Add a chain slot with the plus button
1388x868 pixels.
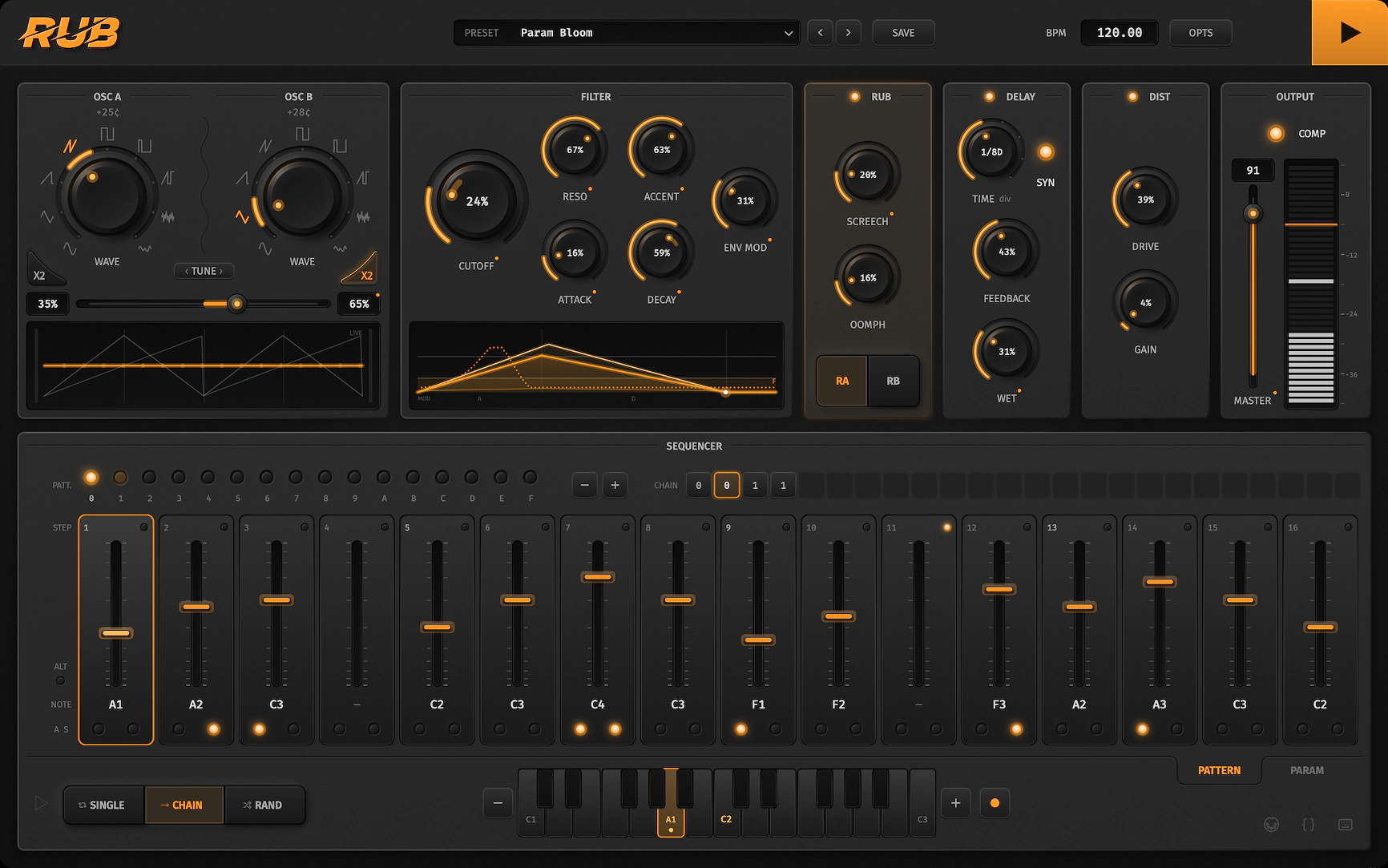(615, 485)
